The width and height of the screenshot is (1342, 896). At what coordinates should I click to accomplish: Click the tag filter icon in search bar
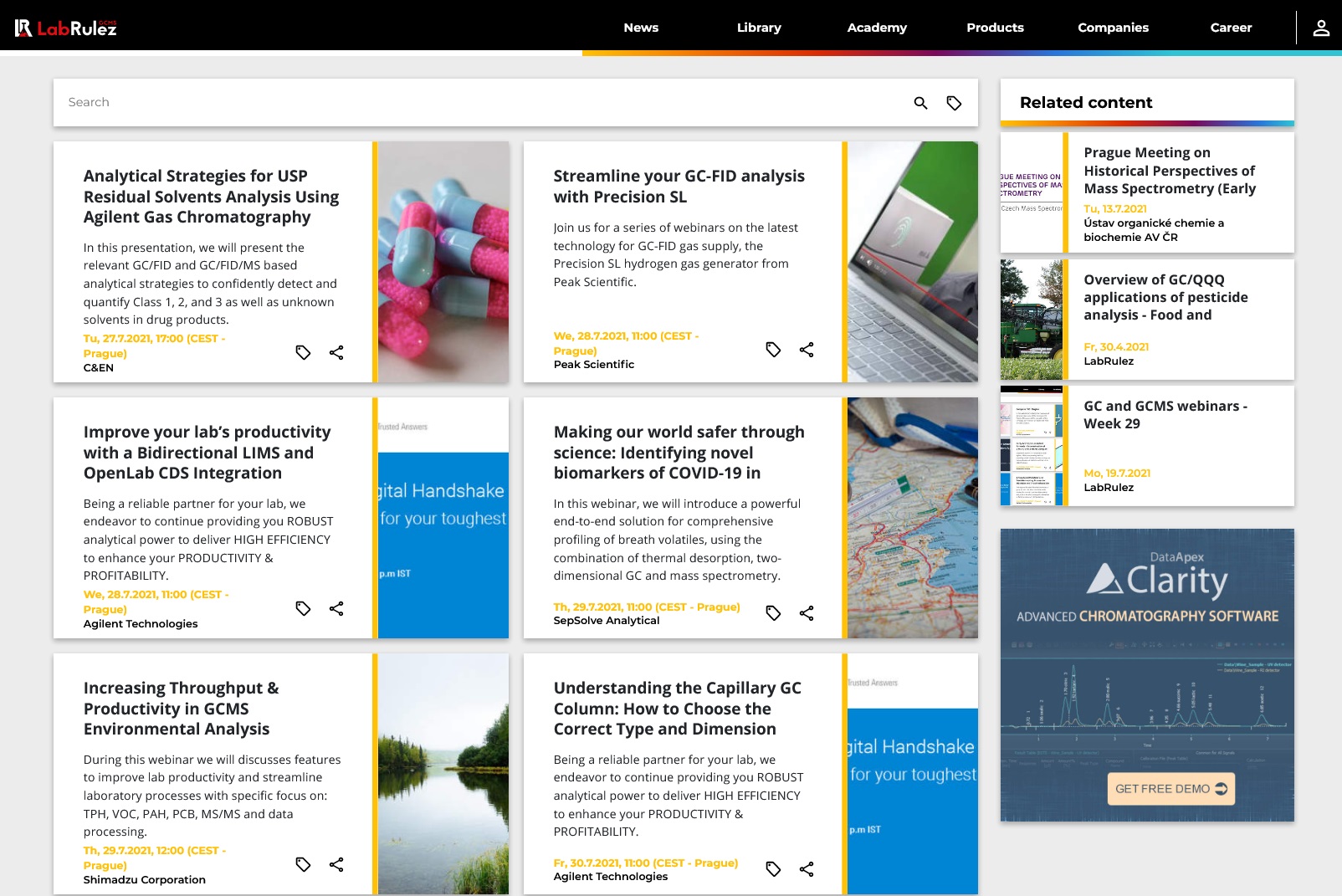coord(954,103)
